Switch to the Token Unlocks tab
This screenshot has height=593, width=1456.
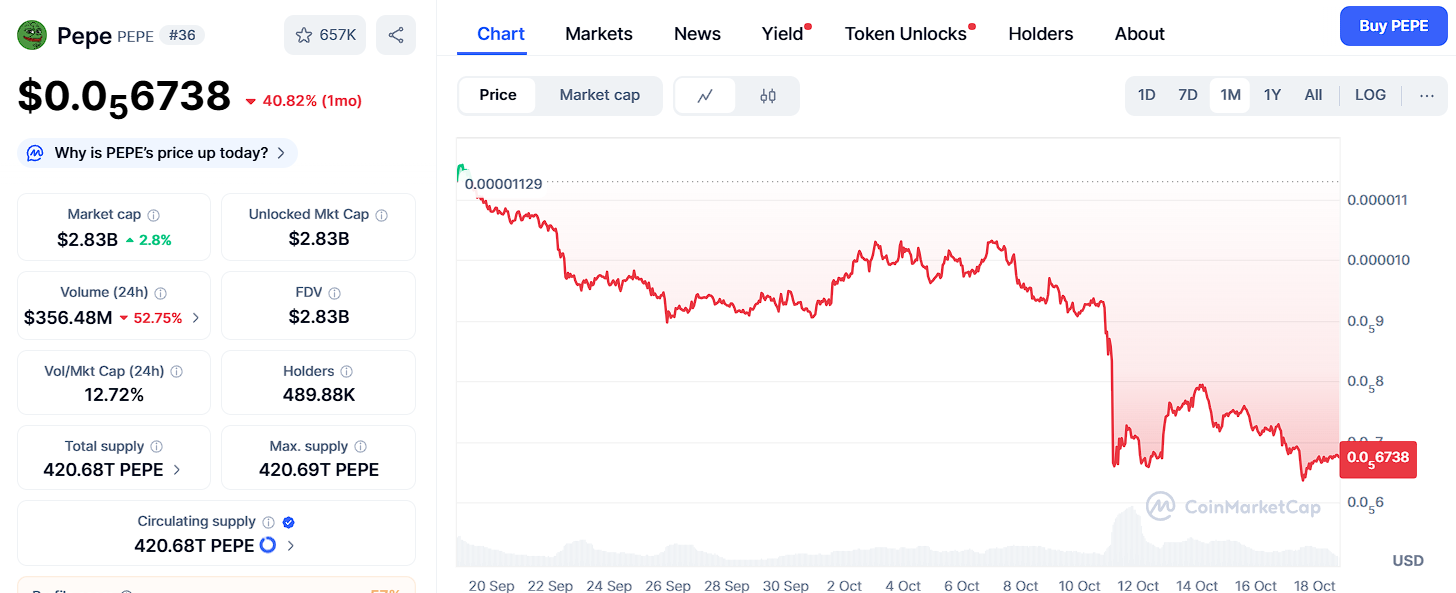pos(905,34)
